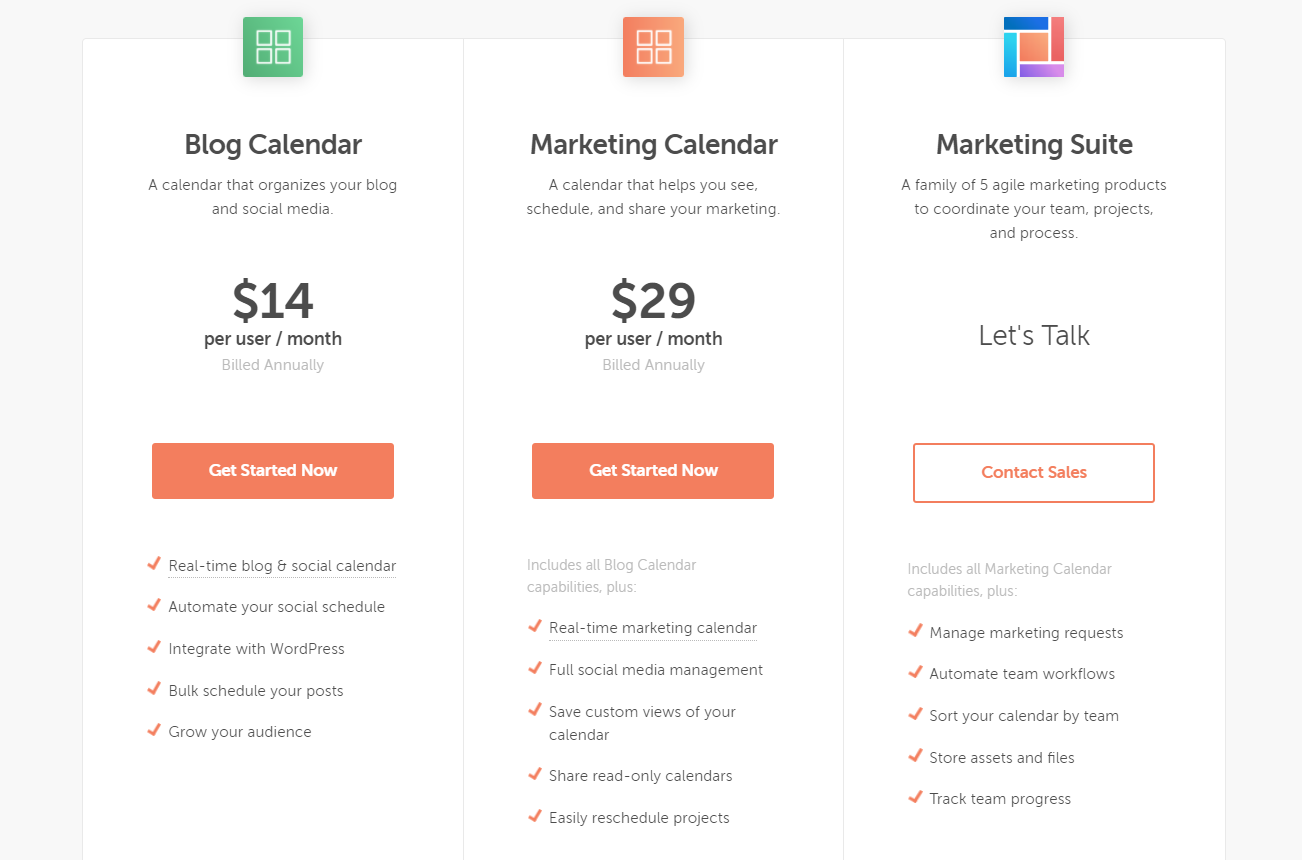Get started with the $29 Marketing Calendar

click(653, 471)
